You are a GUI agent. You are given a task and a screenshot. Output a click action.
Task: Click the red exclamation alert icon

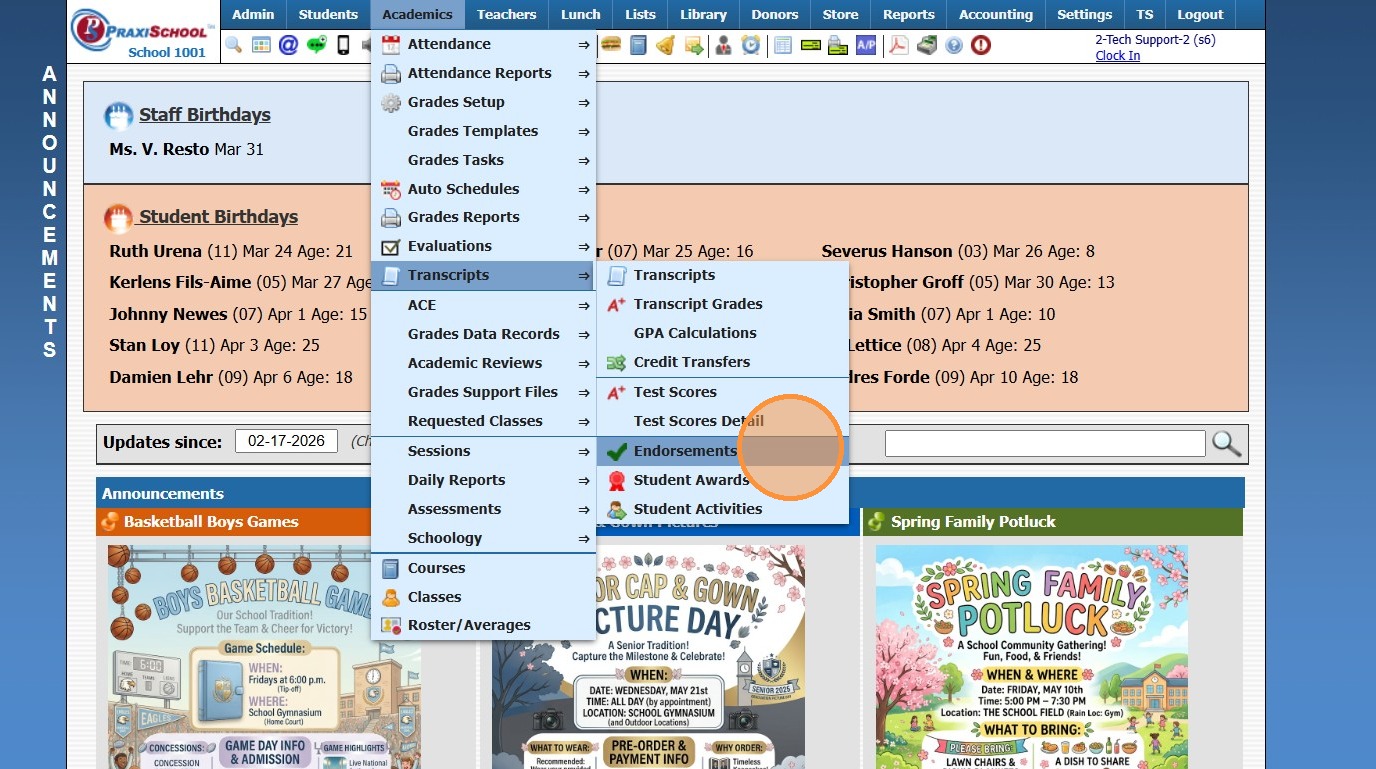981,45
